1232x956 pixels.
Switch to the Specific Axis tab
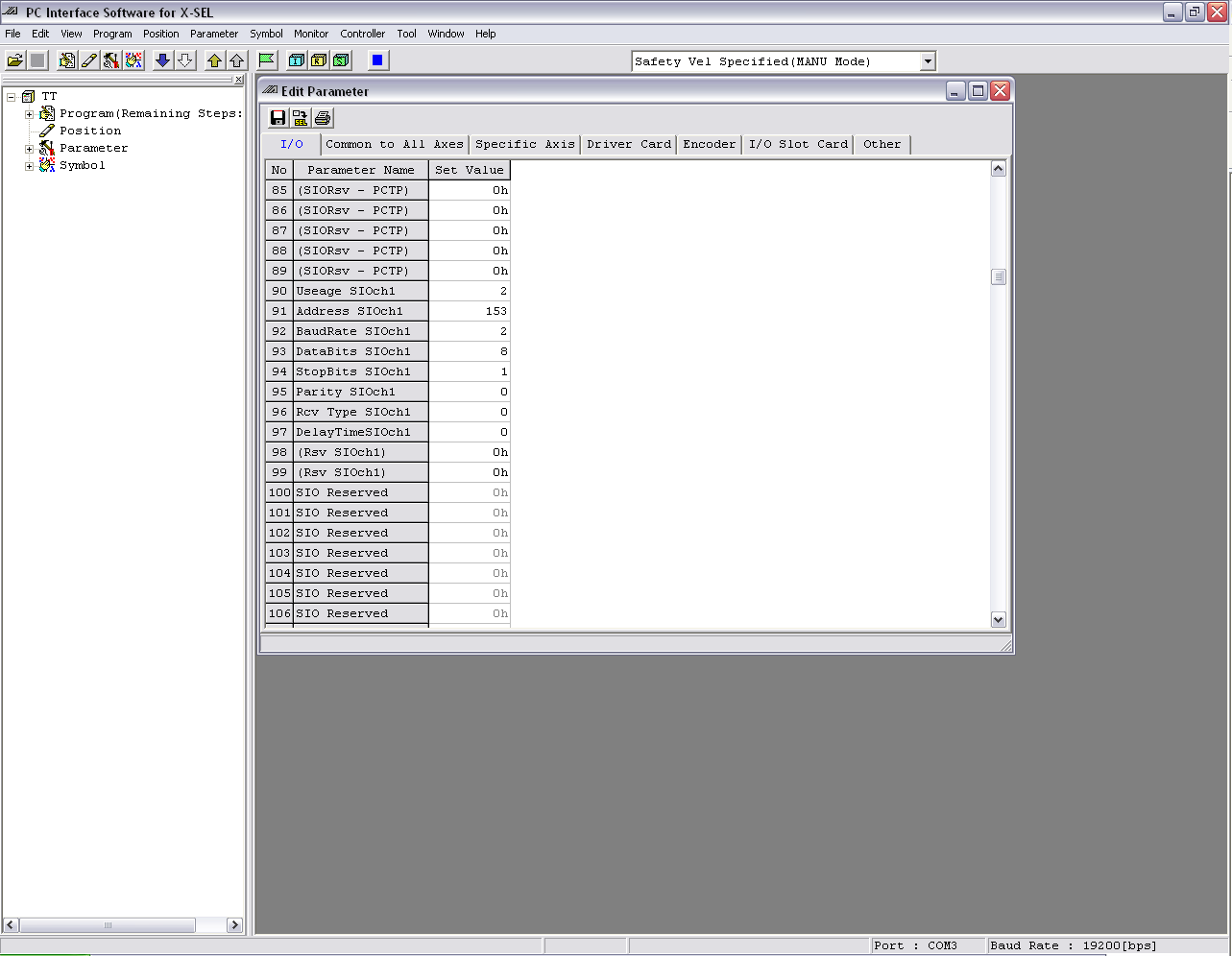(524, 144)
